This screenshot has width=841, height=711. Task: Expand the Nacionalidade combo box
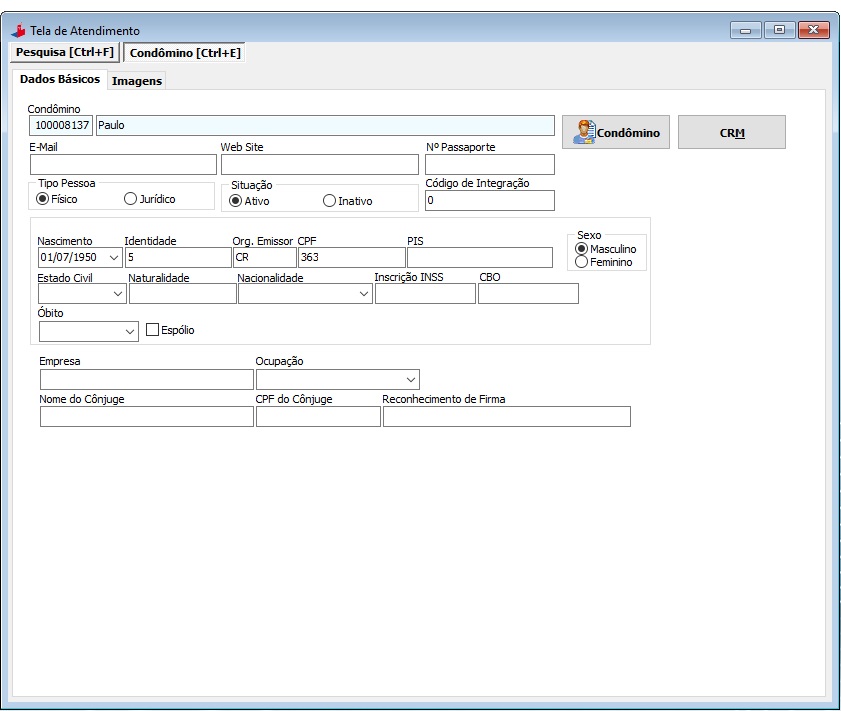363,294
